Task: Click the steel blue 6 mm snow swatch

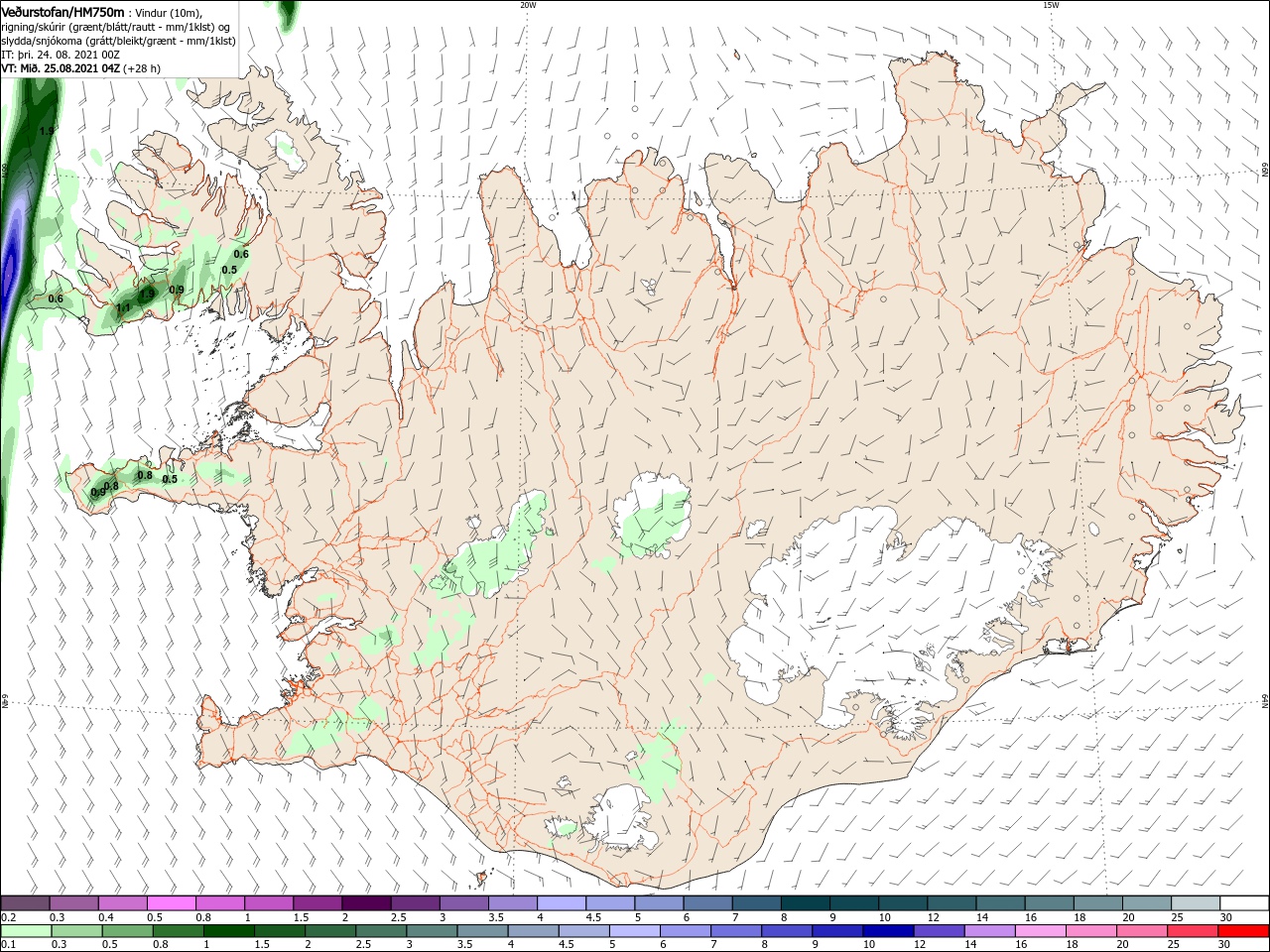Action: tap(708, 903)
